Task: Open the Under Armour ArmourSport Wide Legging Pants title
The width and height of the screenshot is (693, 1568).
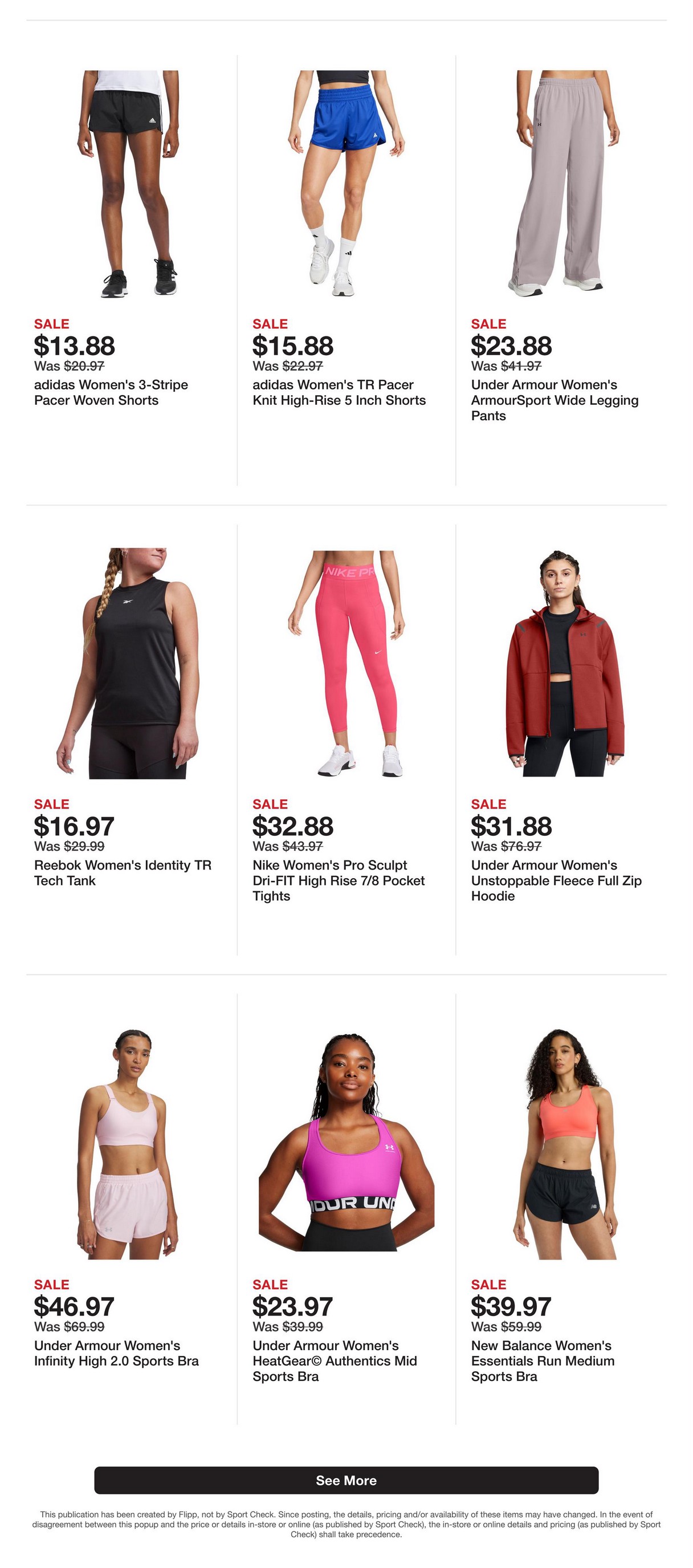Action: point(555,400)
